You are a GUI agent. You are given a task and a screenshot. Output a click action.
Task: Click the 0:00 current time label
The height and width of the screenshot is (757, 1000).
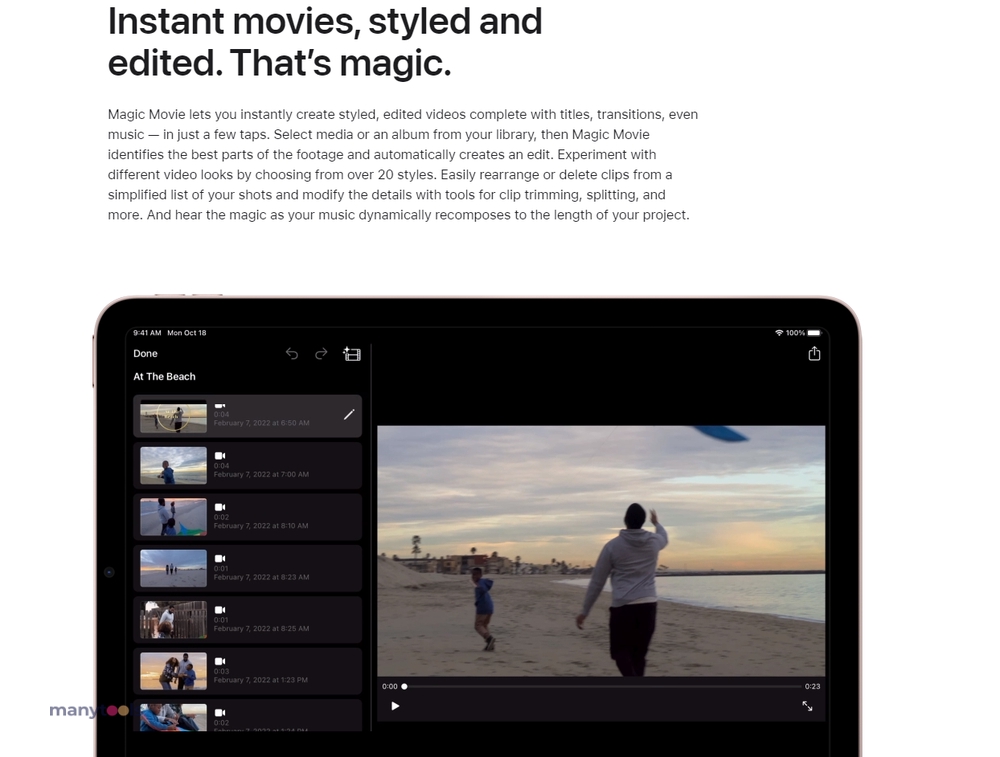click(390, 686)
